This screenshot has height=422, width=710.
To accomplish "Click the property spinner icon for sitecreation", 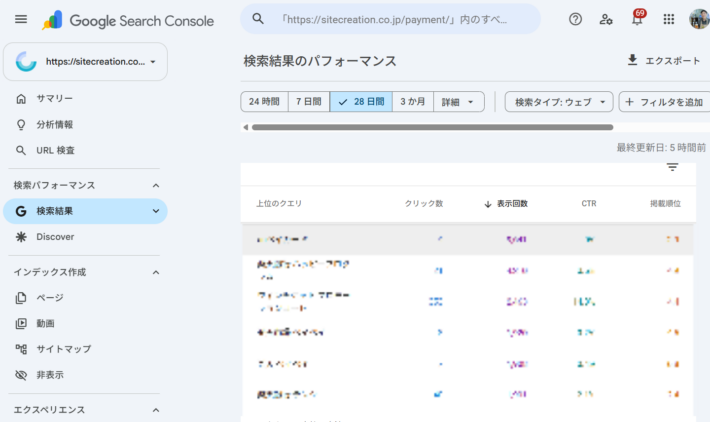I will (26, 62).
